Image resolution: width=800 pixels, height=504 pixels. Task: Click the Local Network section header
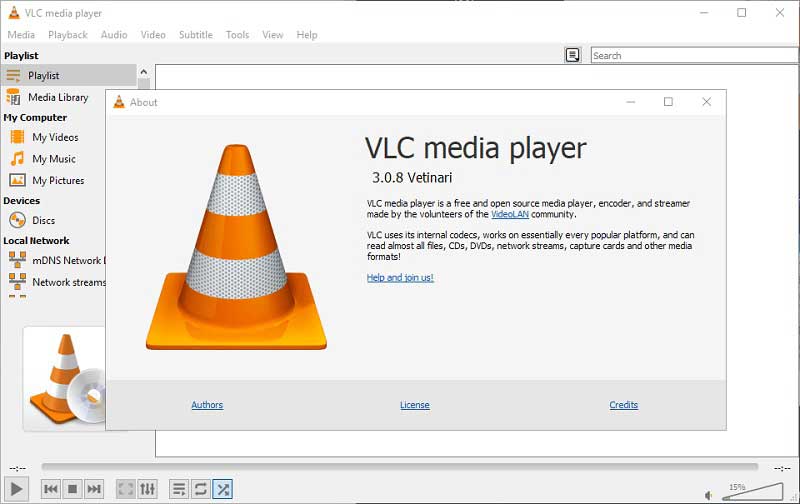(36, 241)
